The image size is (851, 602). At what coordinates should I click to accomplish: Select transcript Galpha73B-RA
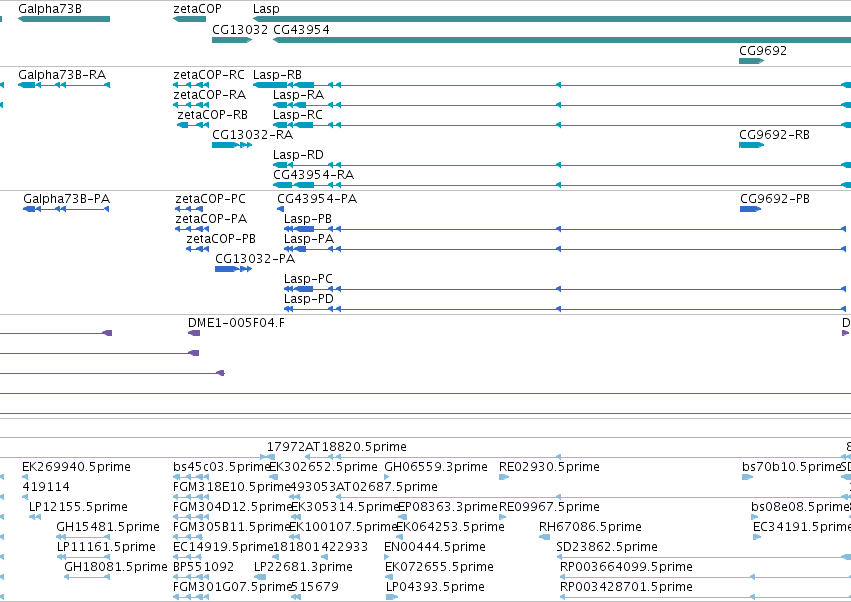[x=64, y=85]
